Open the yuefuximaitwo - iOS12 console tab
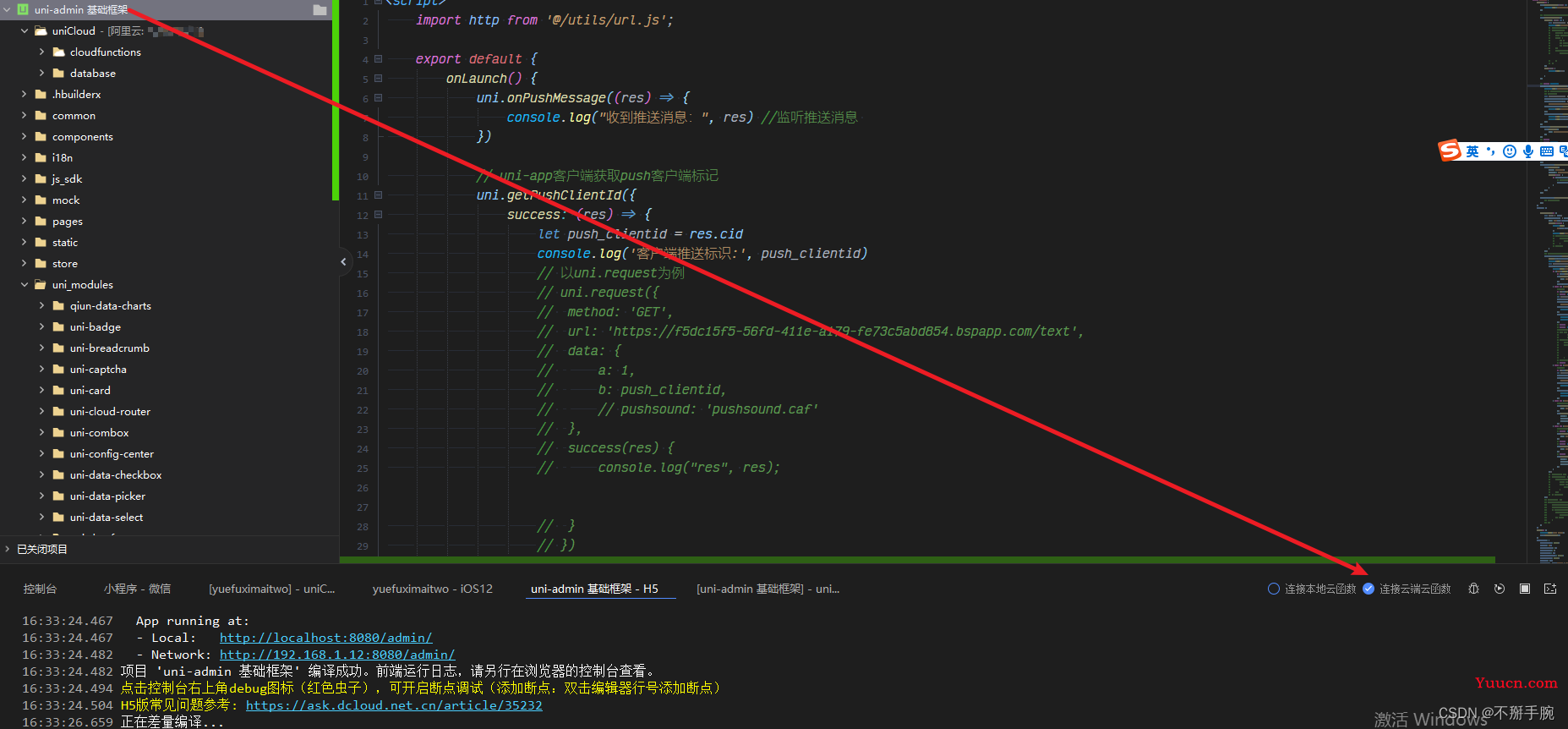The image size is (1568, 729). tap(432, 589)
